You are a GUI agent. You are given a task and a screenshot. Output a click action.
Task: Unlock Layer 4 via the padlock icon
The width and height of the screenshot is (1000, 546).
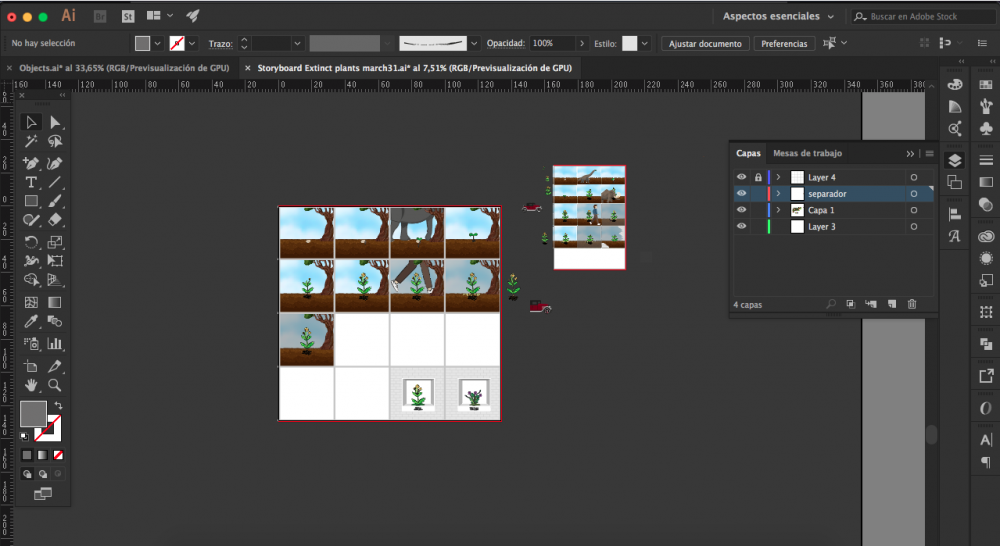click(x=758, y=177)
